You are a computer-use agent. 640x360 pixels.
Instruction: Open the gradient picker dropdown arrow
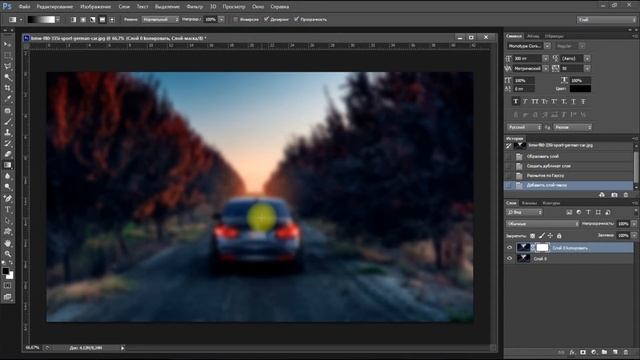click(58, 19)
